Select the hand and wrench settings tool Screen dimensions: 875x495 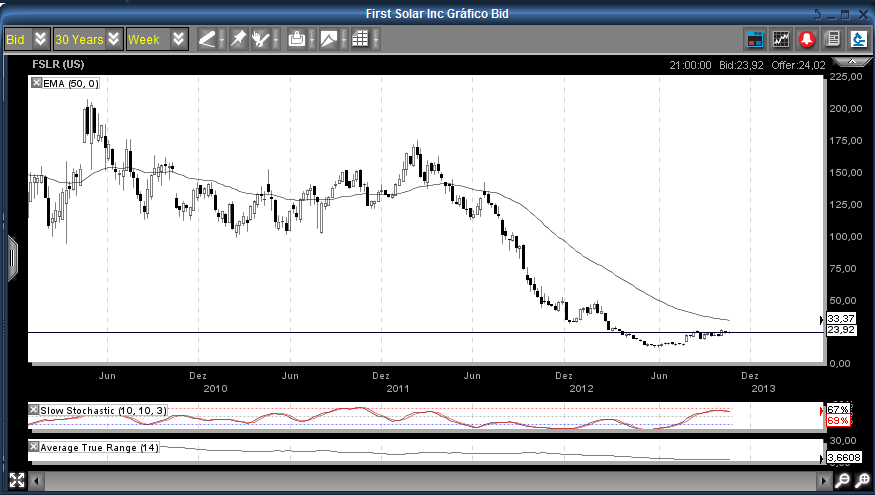[x=261, y=39]
